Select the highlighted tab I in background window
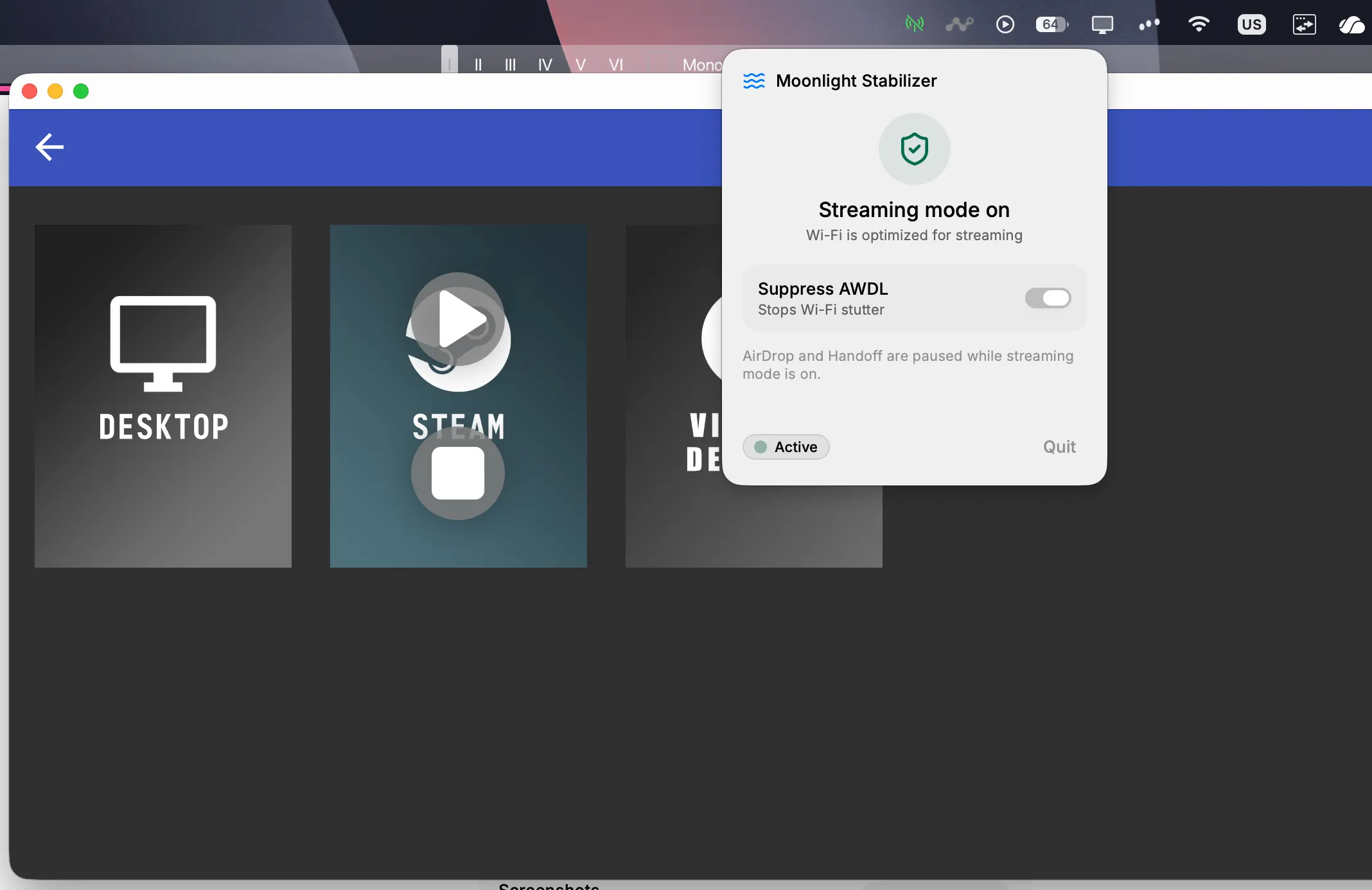 click(x=450, y=59)
